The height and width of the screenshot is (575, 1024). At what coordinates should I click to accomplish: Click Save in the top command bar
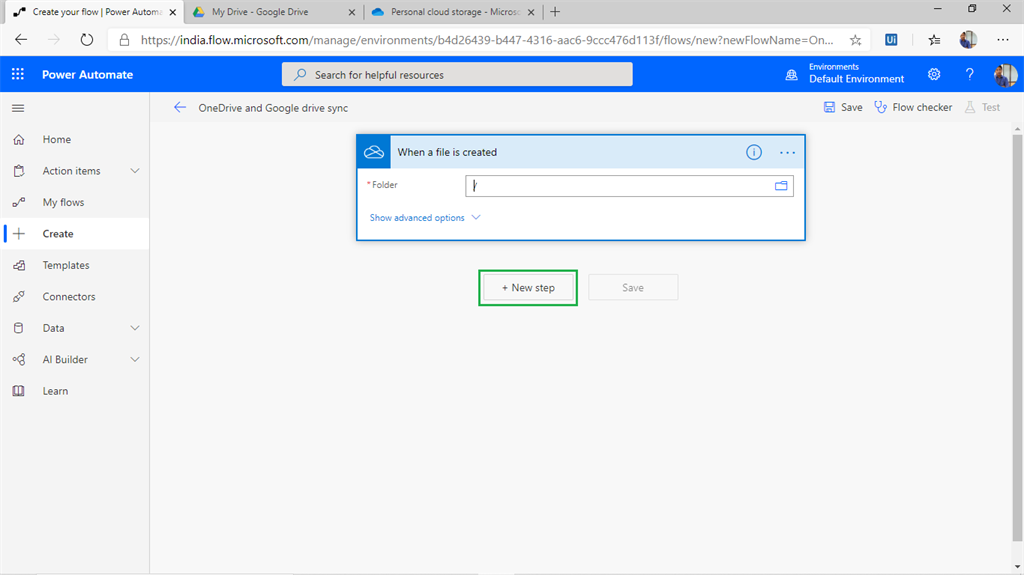[842, 107]
